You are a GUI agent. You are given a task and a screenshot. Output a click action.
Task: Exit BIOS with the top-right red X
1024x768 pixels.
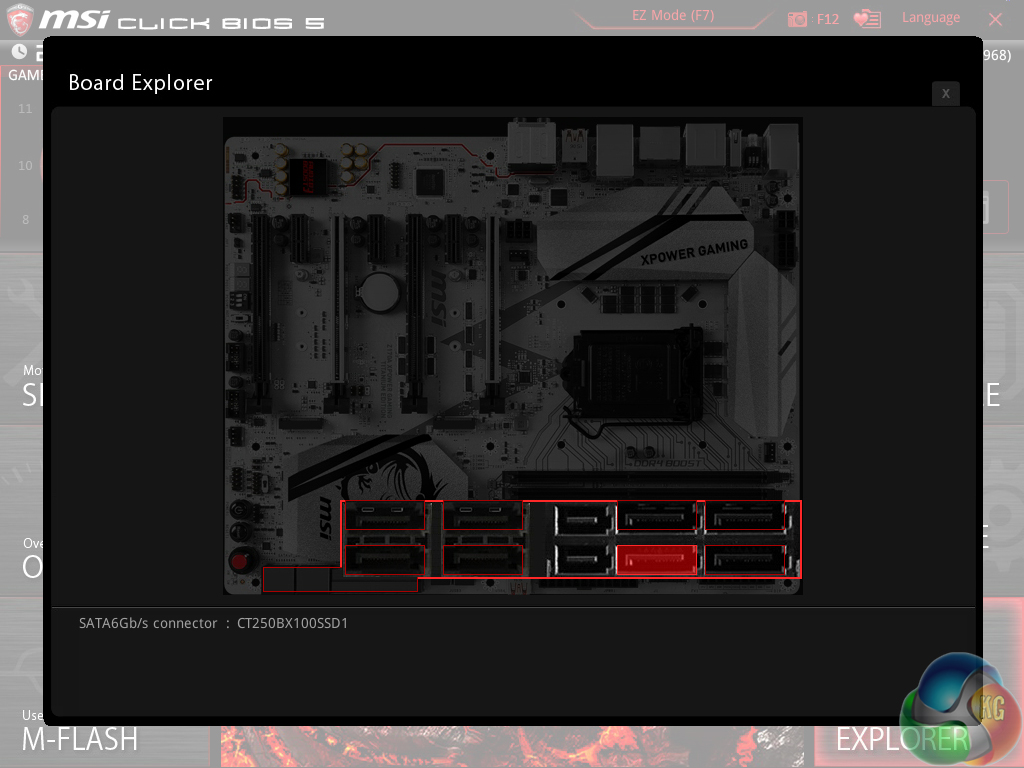995,20
